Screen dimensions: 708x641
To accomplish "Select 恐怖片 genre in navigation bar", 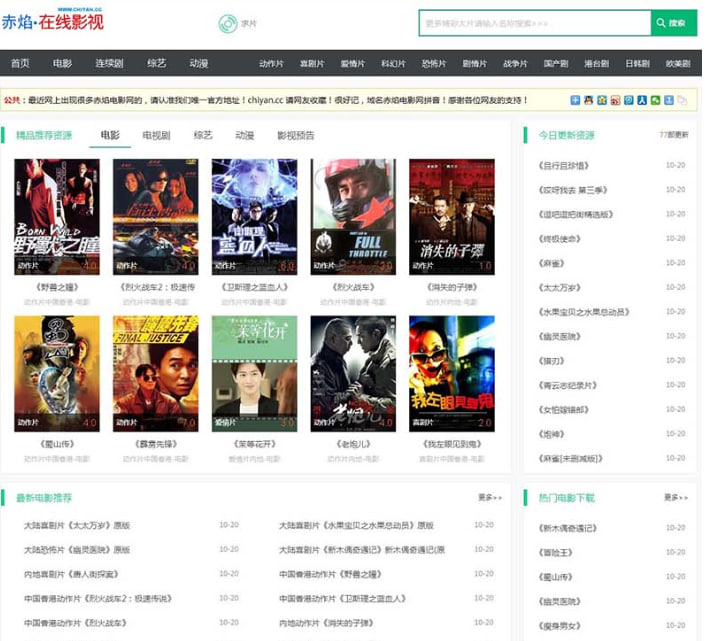I will [434, 64].
